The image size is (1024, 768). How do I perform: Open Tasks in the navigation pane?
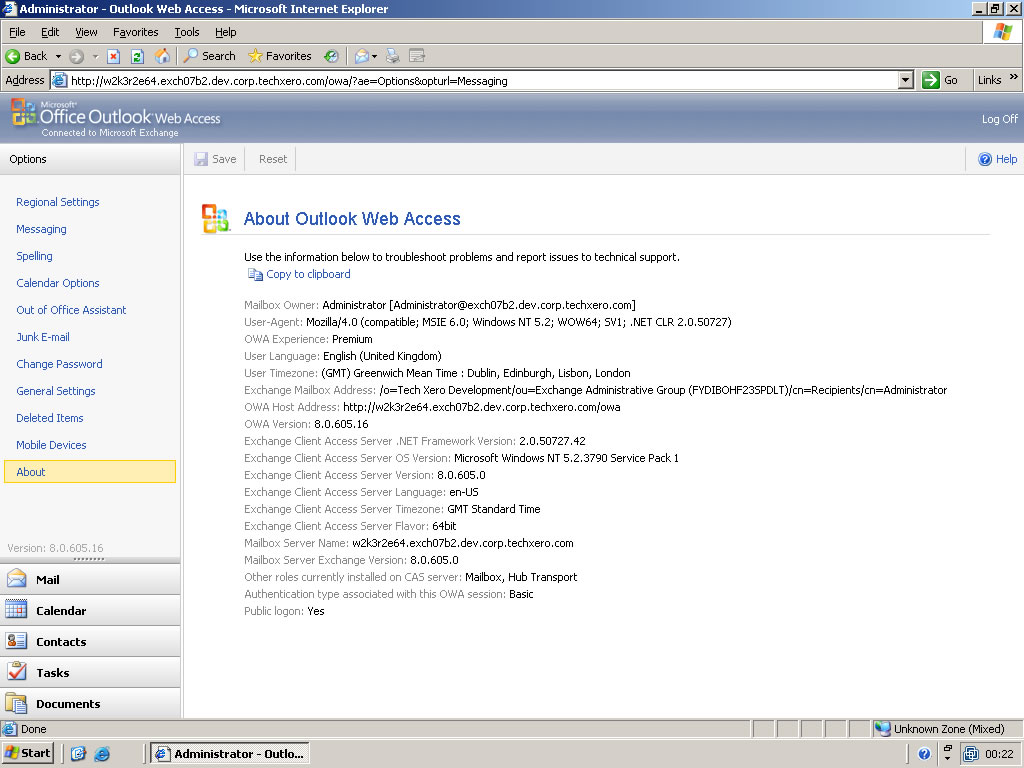[90, 672]
